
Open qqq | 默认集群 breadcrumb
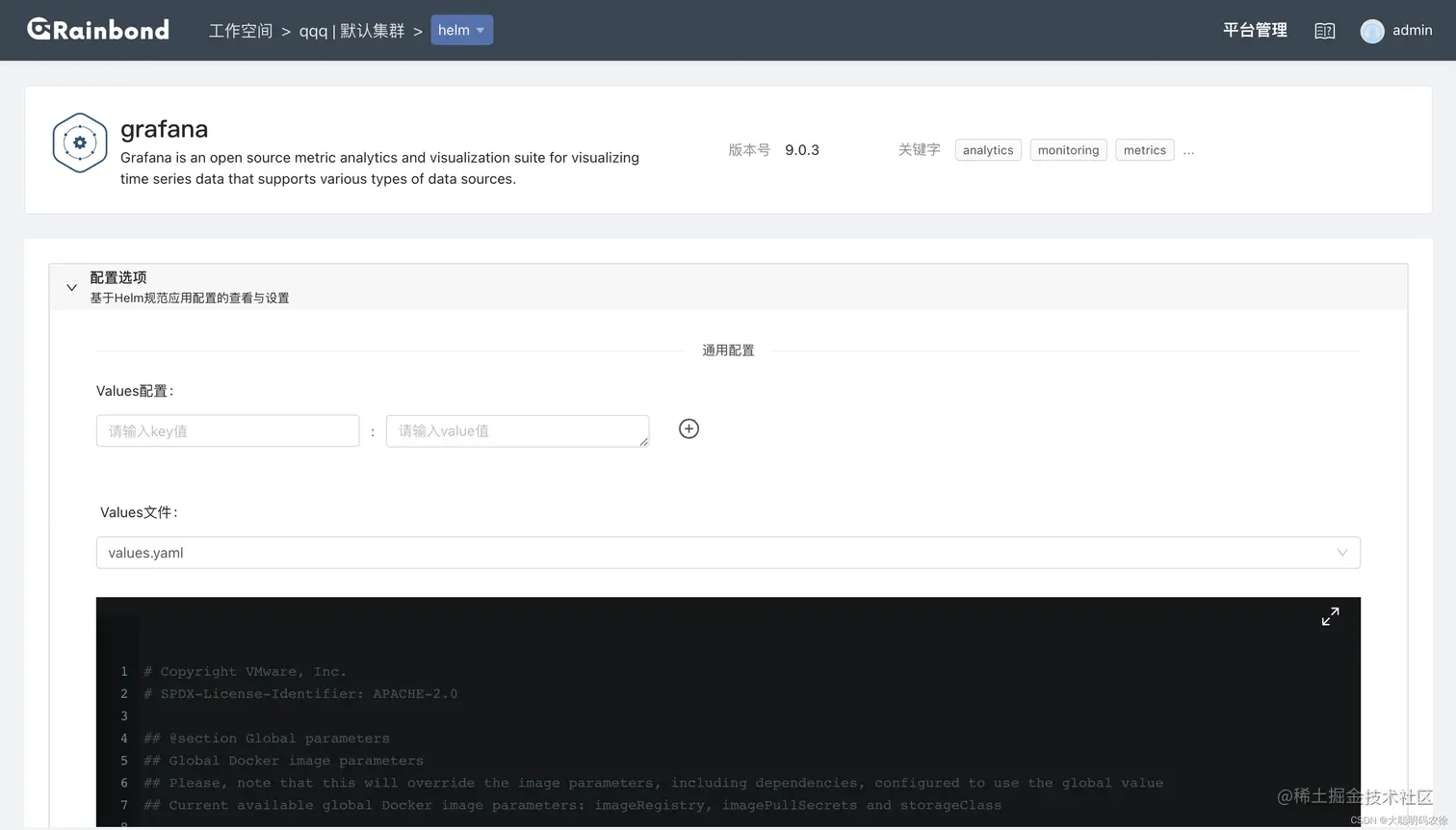351,31
